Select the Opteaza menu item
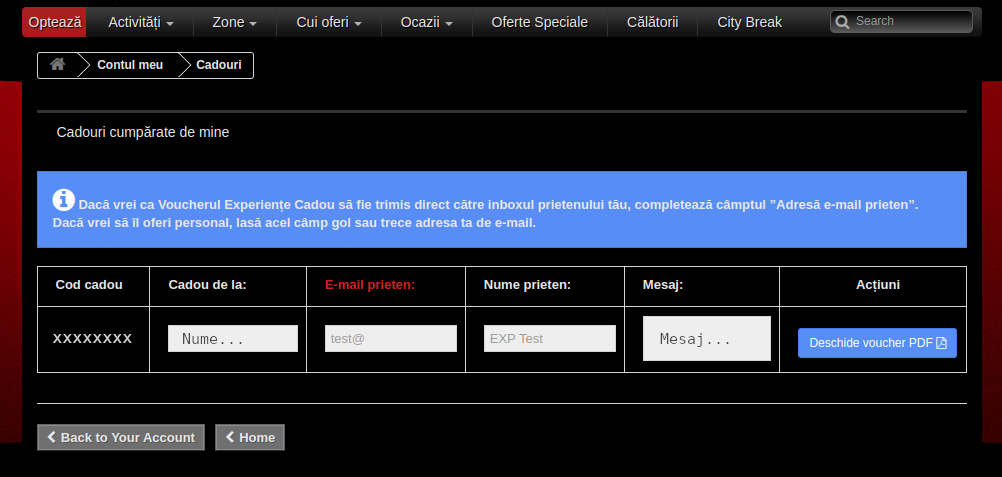1002x477 pixels. [x=54, y=22]
